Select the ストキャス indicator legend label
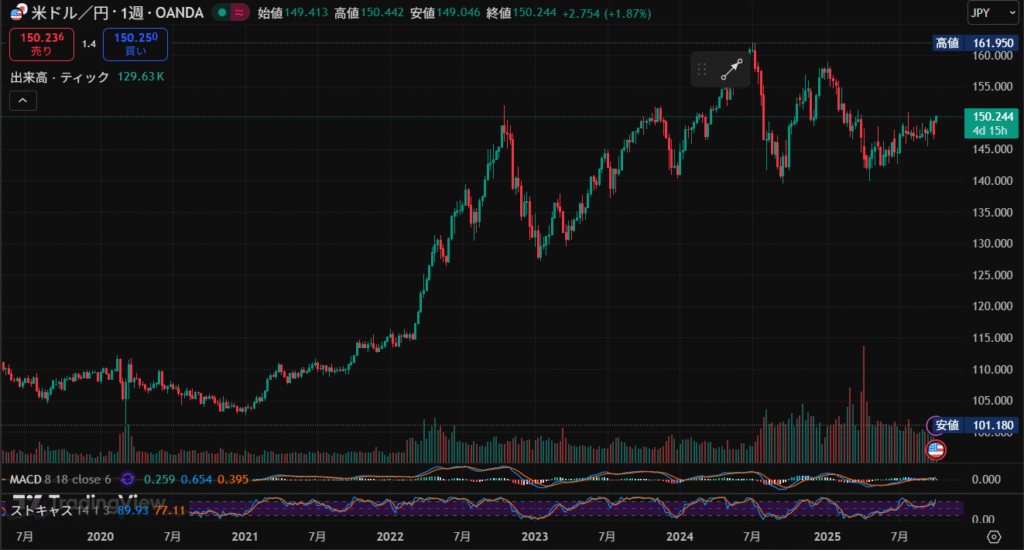Viewport: 1024px width, 550px height. click(x=40, y=511)
